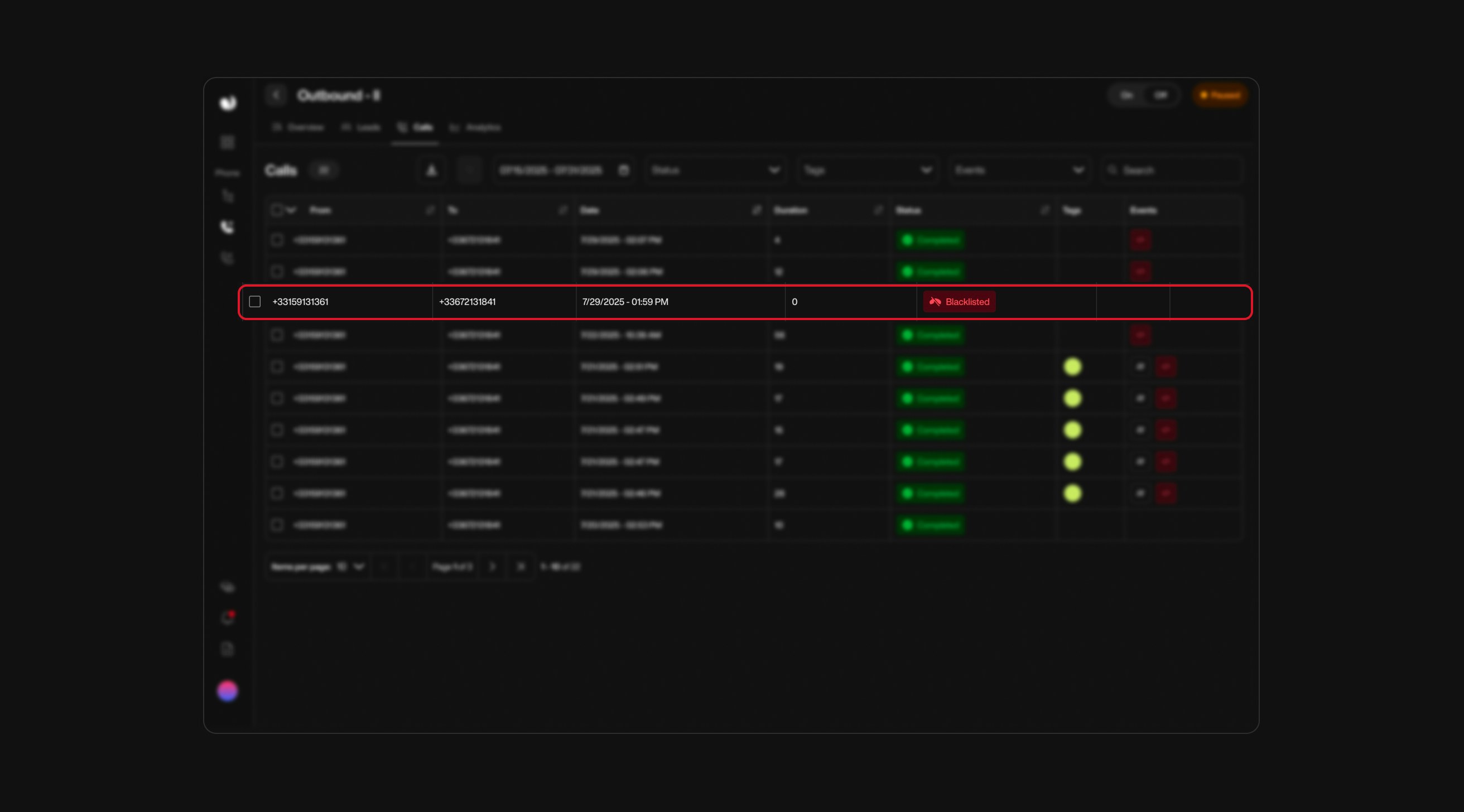Toggle the select-all checkbox in the table header

[277, 210]
